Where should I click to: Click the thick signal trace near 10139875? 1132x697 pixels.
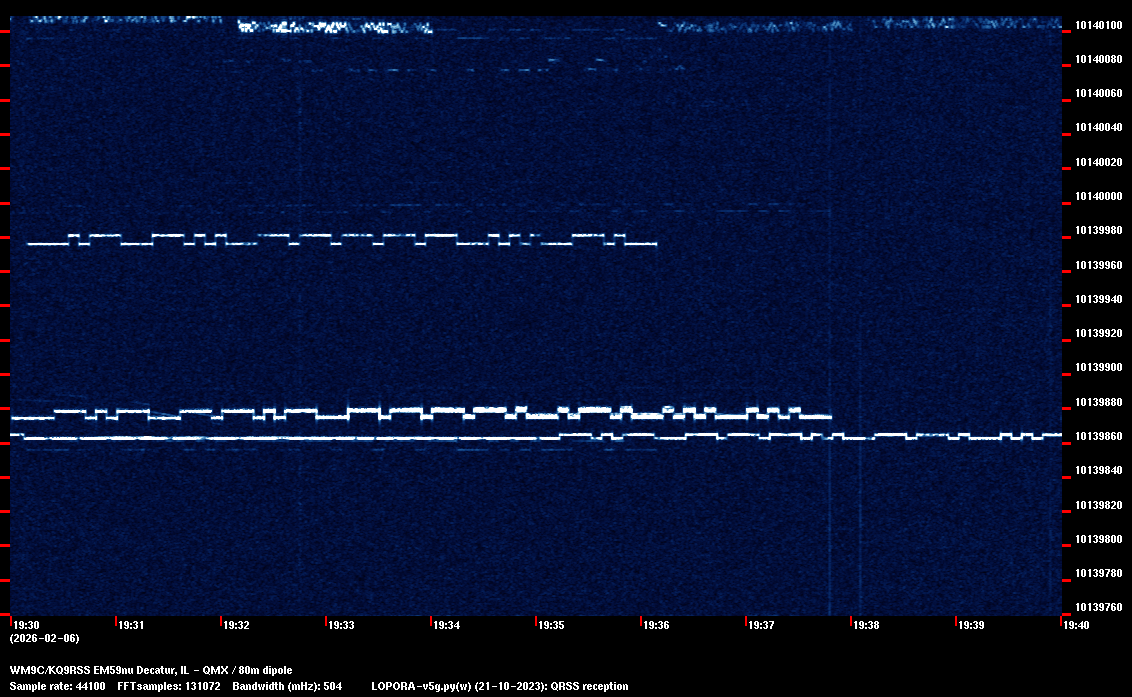coord(400,412)
